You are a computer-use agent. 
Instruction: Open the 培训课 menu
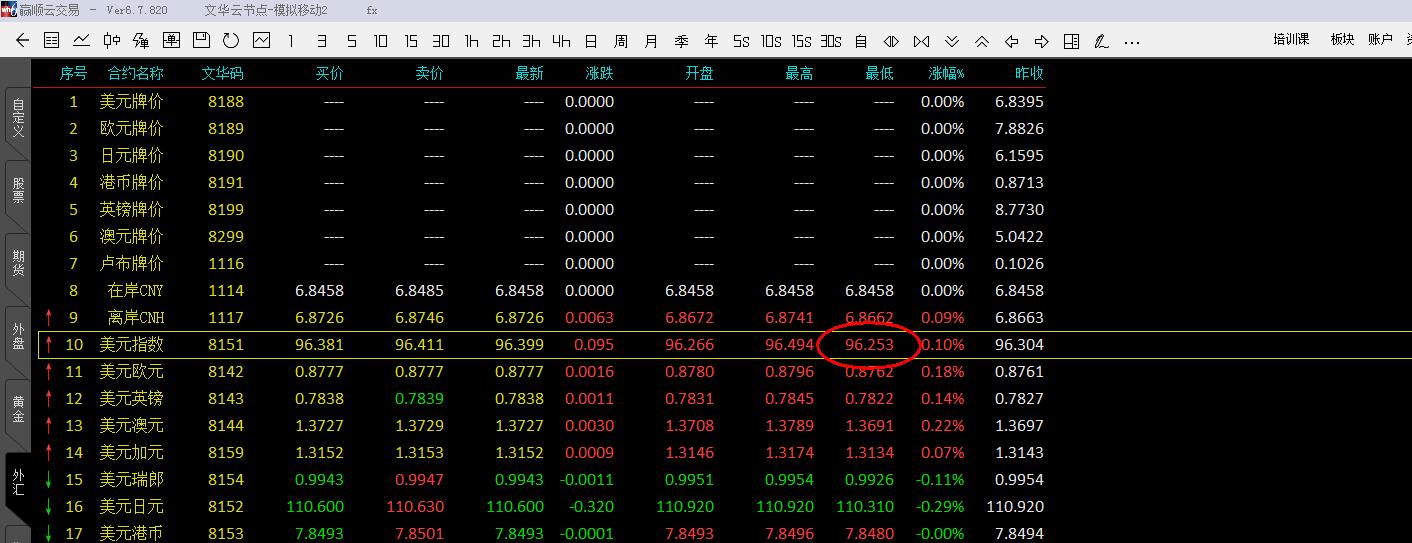[x=1290, y=40]
